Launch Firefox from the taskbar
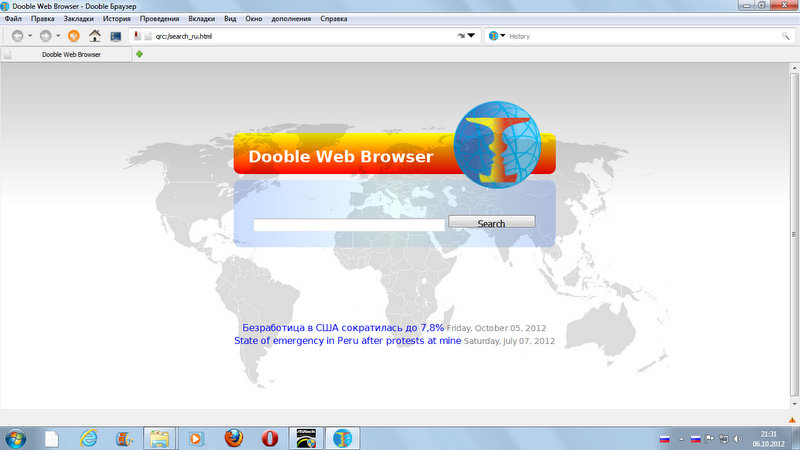The width and height of the screenshot is (800, 450). 233,438
